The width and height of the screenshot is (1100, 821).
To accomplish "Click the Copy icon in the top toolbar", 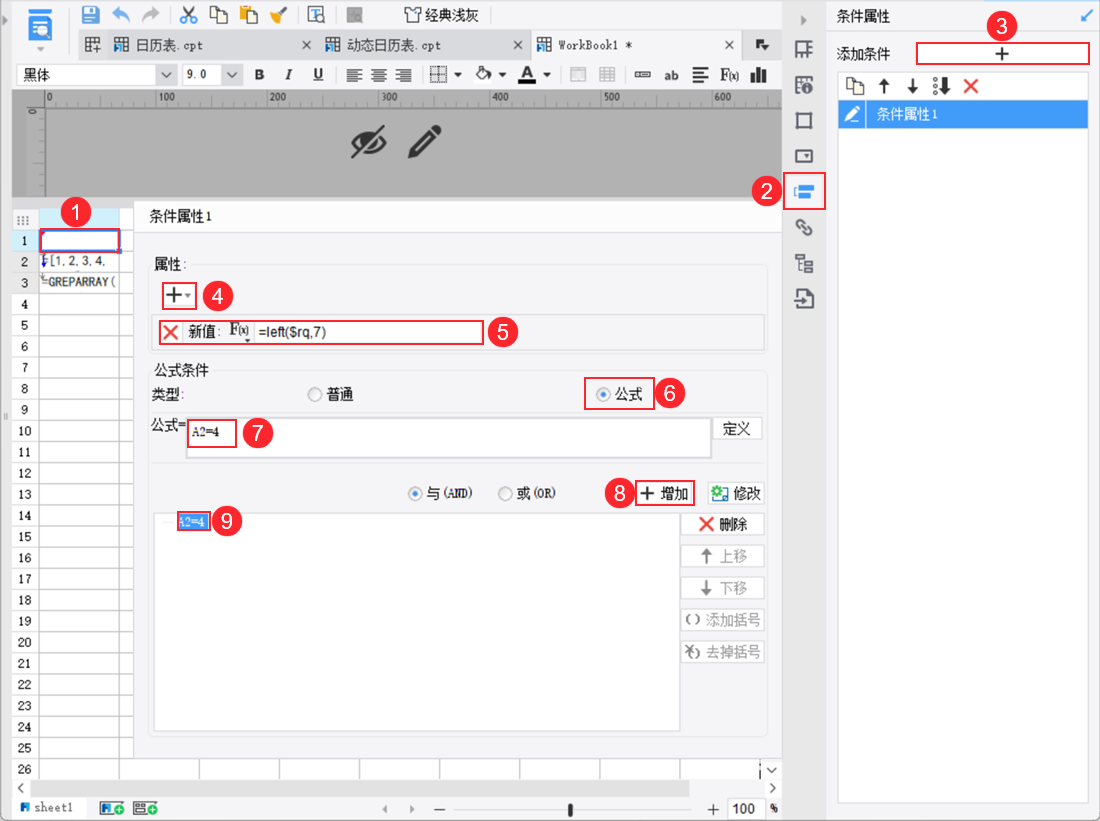I will pyautogui.click(x=219, y=15).
